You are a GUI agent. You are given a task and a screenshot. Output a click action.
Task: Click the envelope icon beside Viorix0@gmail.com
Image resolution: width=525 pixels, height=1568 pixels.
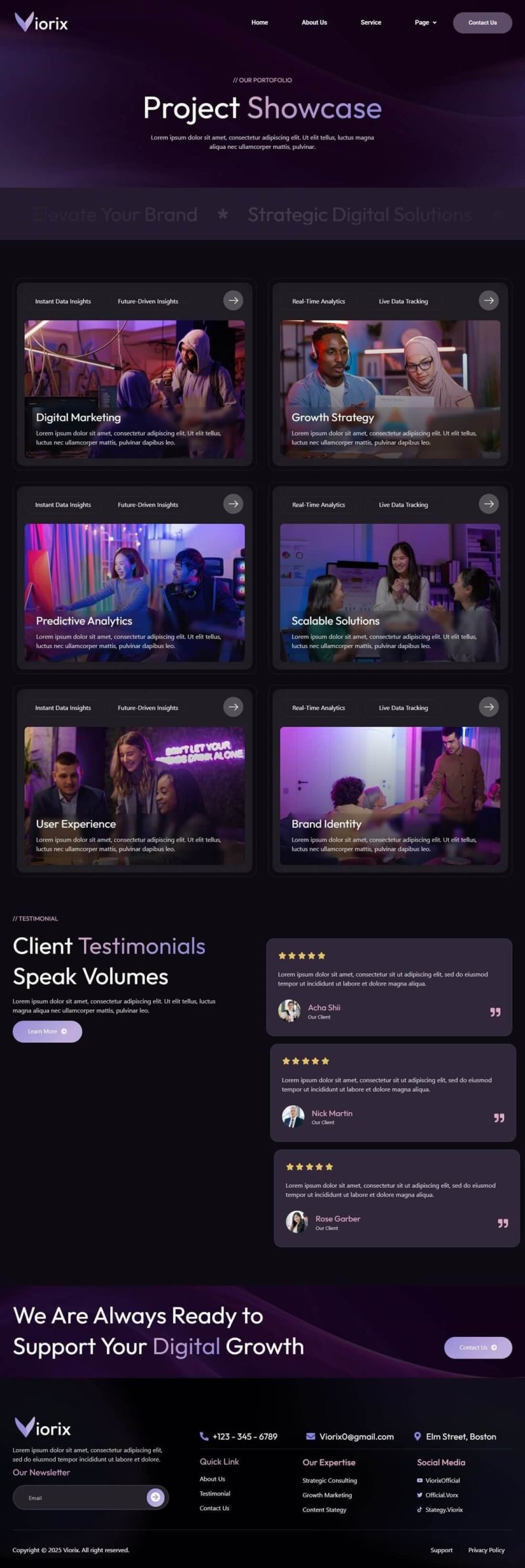tap(310, 1436)
